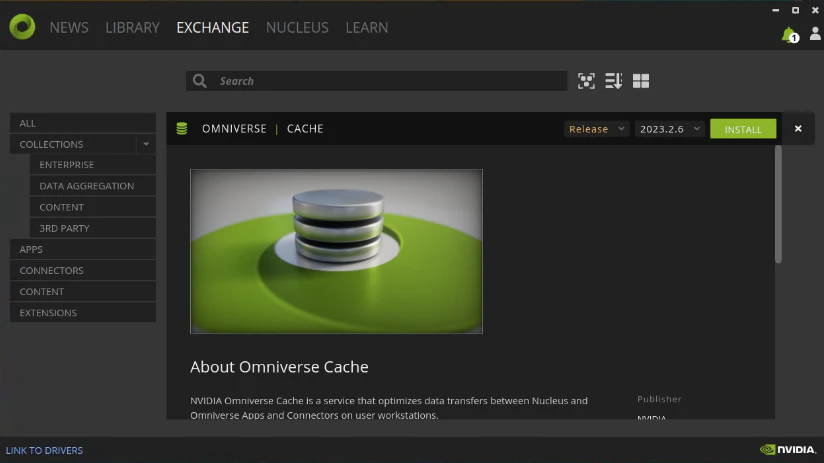Go to the NUCLEUS tab

297,27
